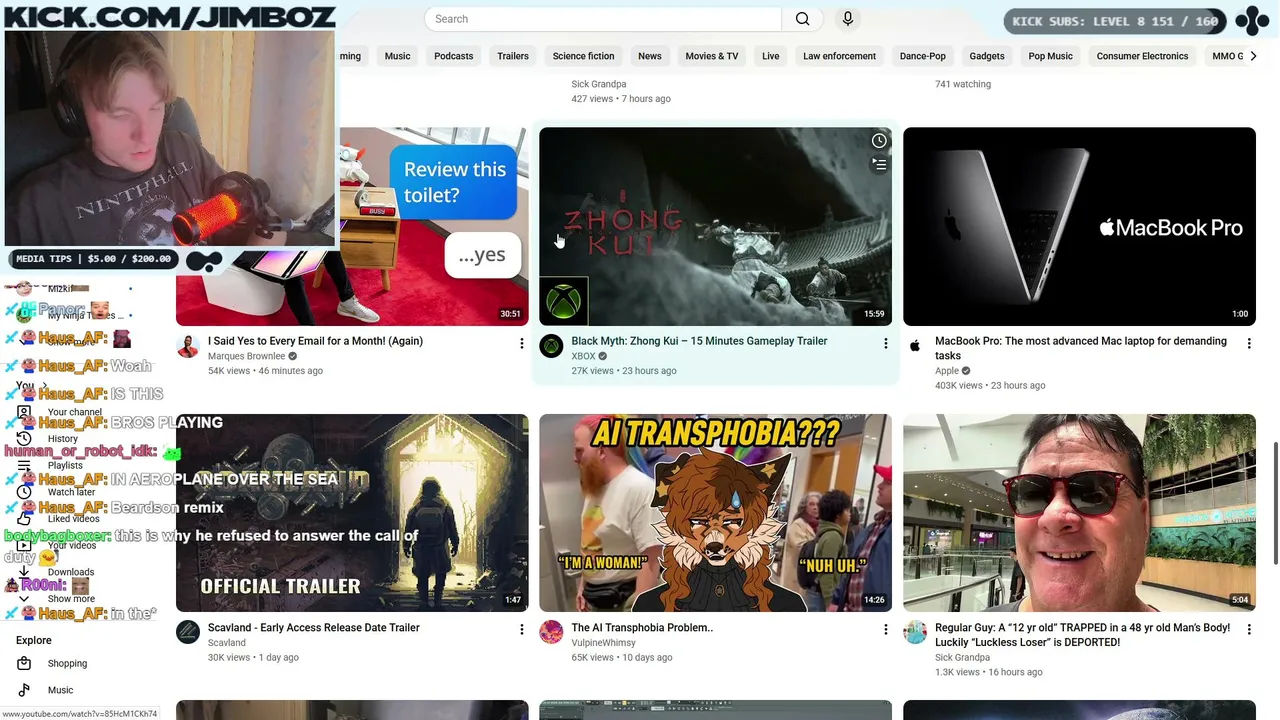Click the search magnifier button

point(802,19)
